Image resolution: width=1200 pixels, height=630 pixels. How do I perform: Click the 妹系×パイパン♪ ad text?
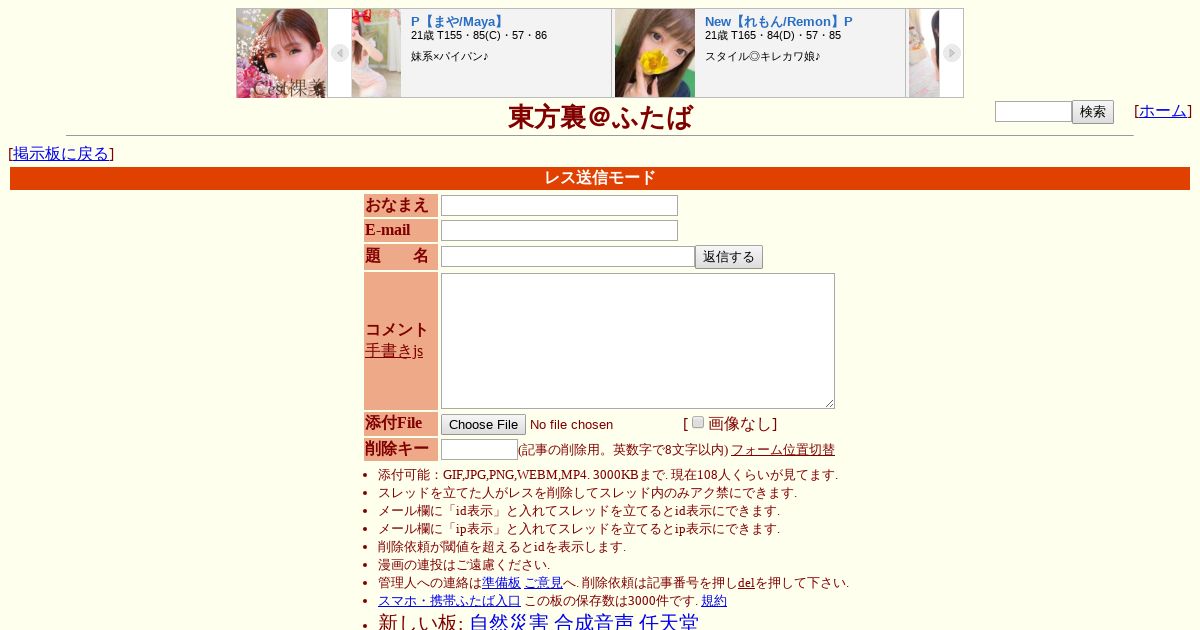coord(450,56)
